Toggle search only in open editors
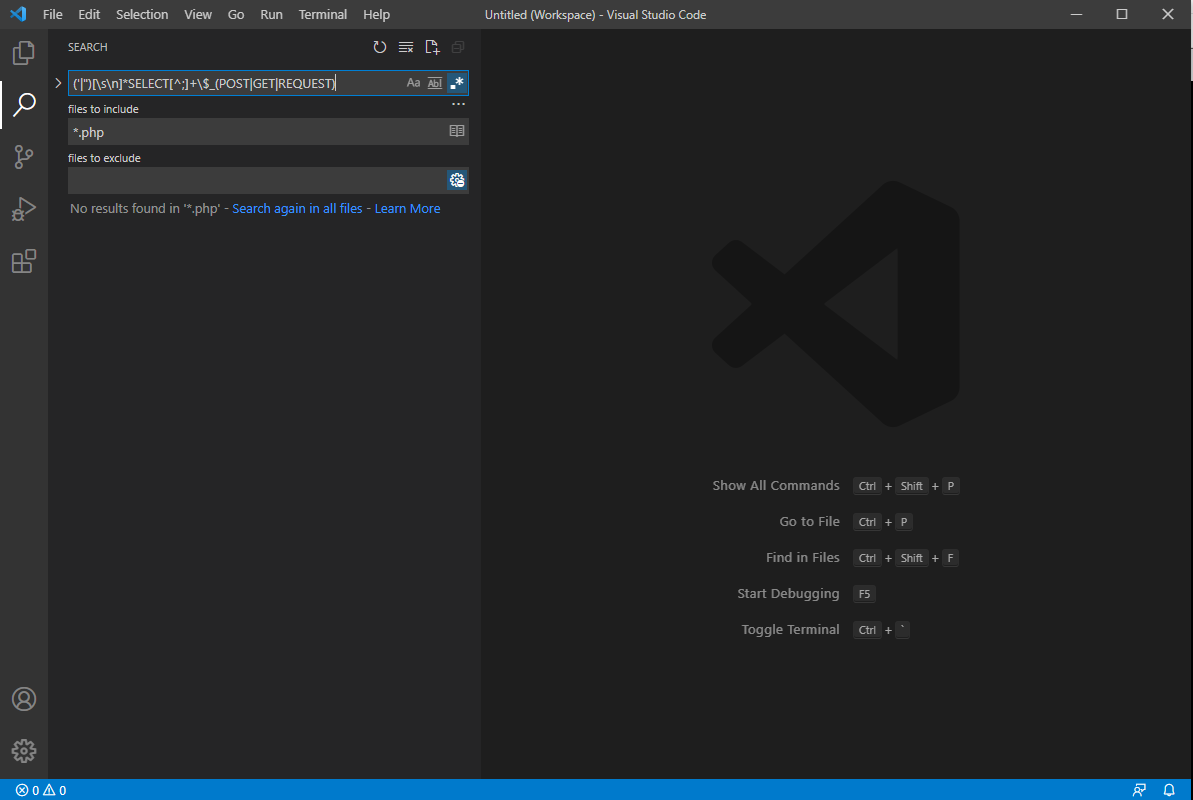This screenshot has width=1193, height=800. coord(457,131)
